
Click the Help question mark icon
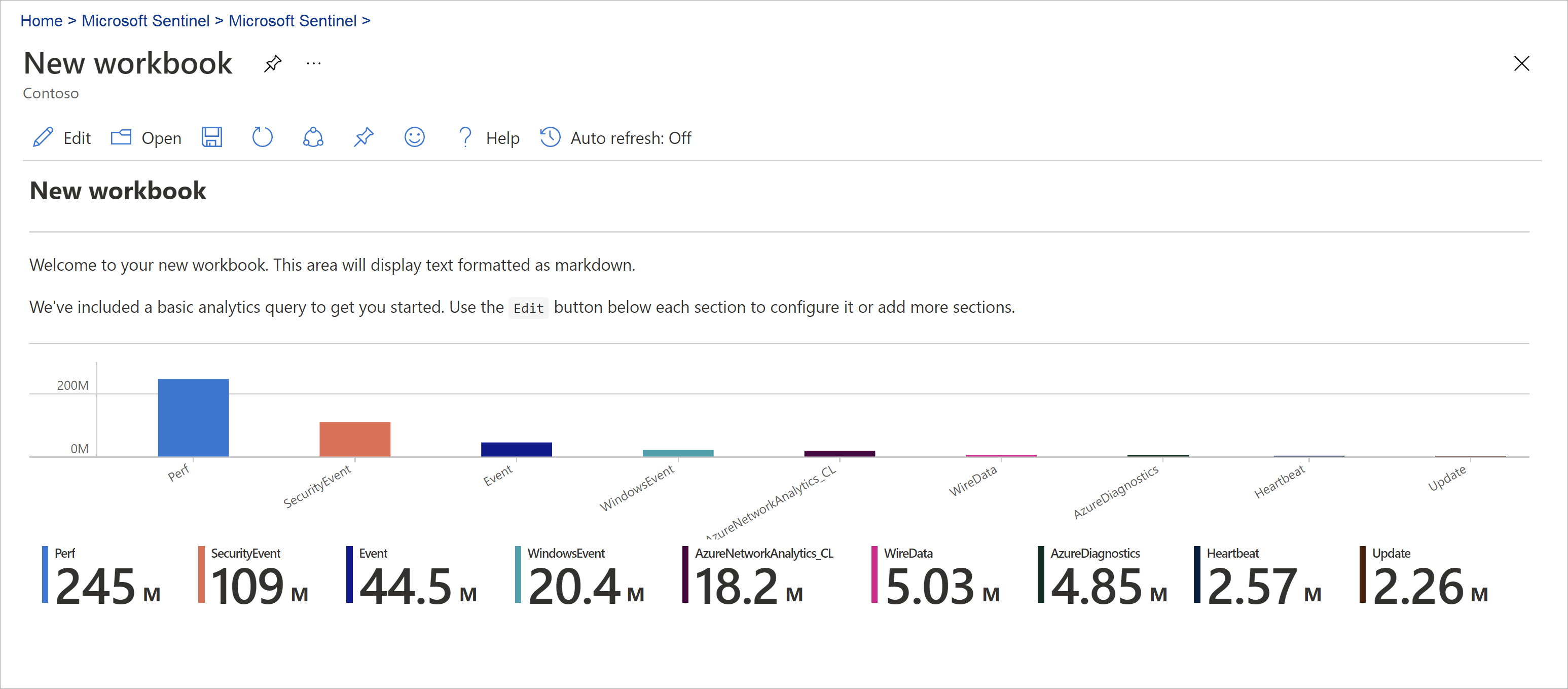(x=465, y=137)
